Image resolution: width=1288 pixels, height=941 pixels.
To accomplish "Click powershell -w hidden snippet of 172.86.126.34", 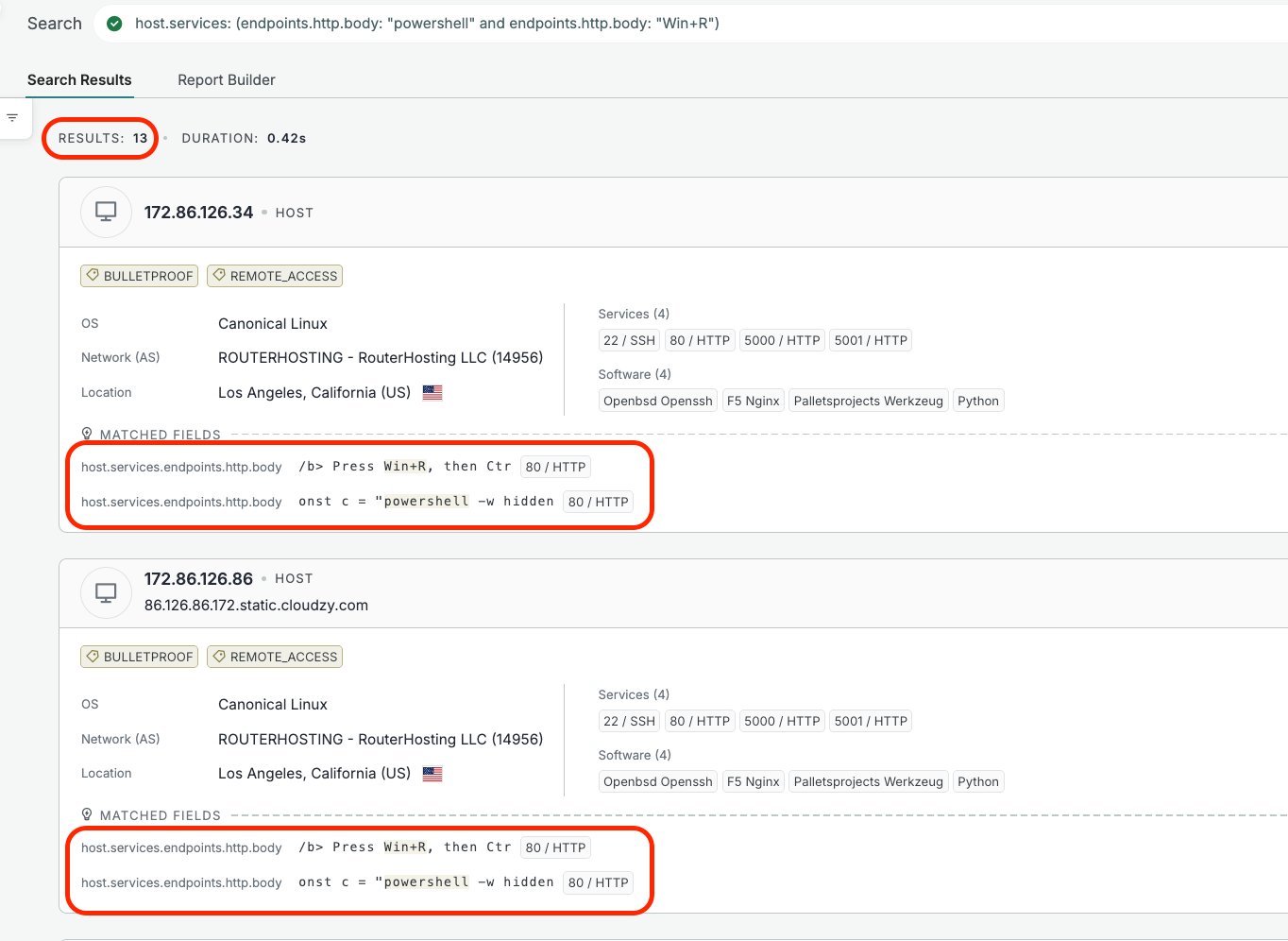I will coord(426,502).
